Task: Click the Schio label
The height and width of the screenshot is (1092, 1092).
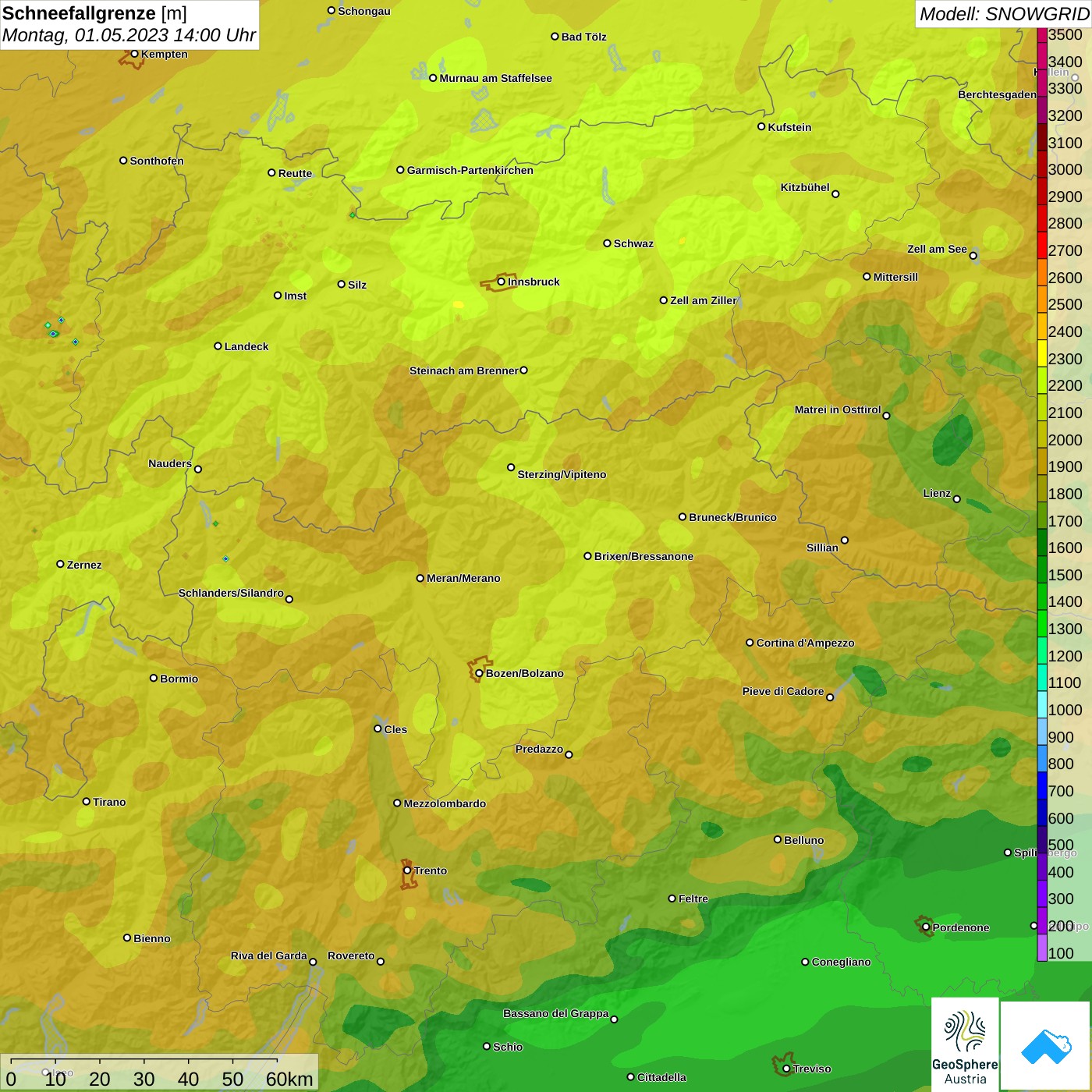Action: [508, 1047]
